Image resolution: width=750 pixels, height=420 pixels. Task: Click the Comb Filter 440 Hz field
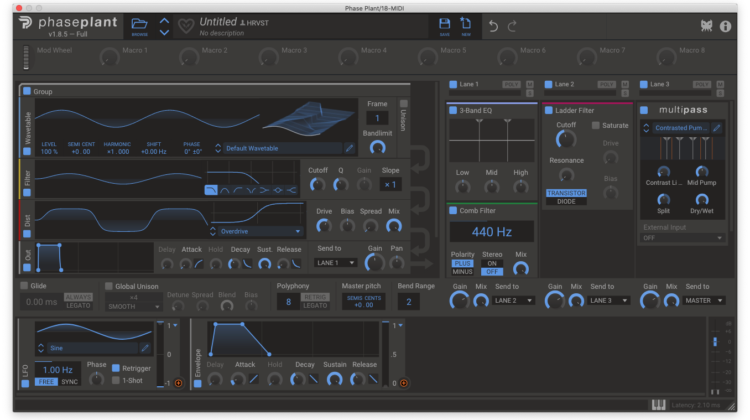[492, 232]
